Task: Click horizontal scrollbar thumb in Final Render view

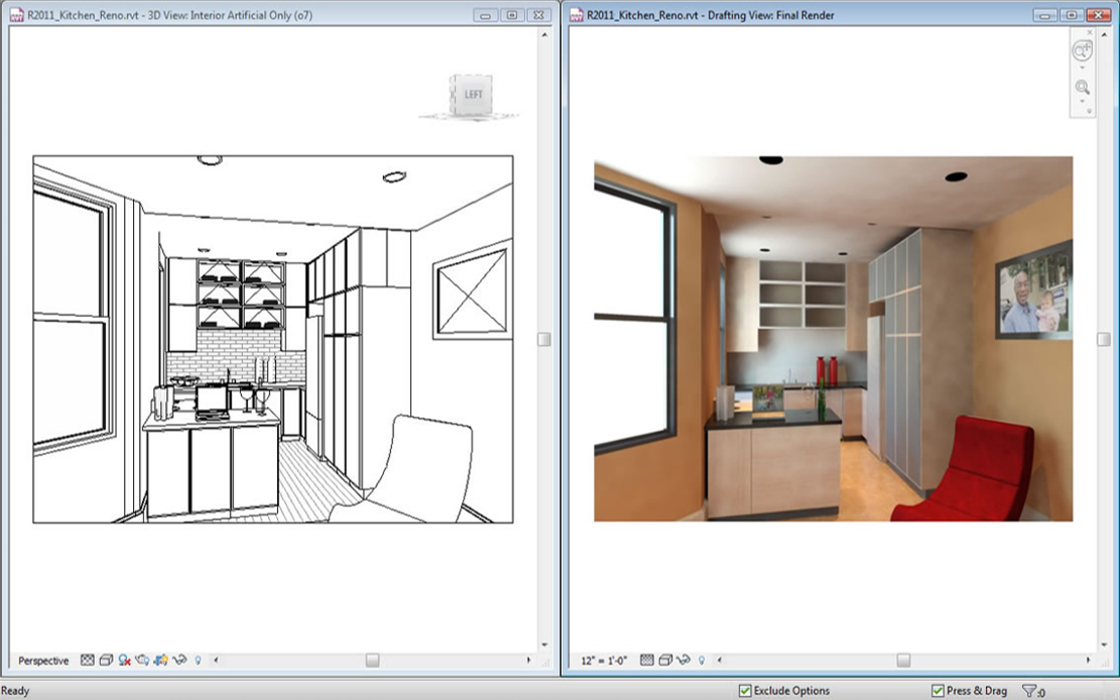Action: (903, 660)
